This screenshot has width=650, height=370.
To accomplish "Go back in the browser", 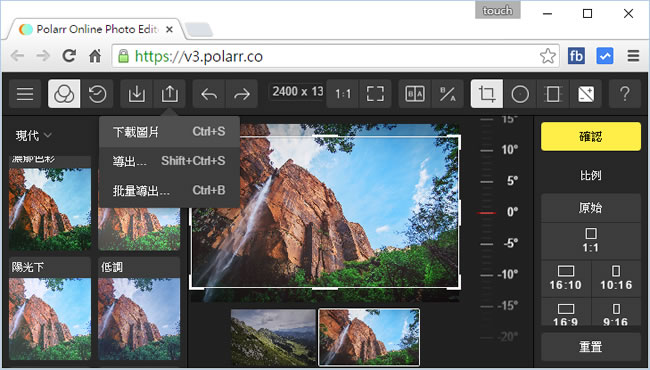I will tap(17, 56).
